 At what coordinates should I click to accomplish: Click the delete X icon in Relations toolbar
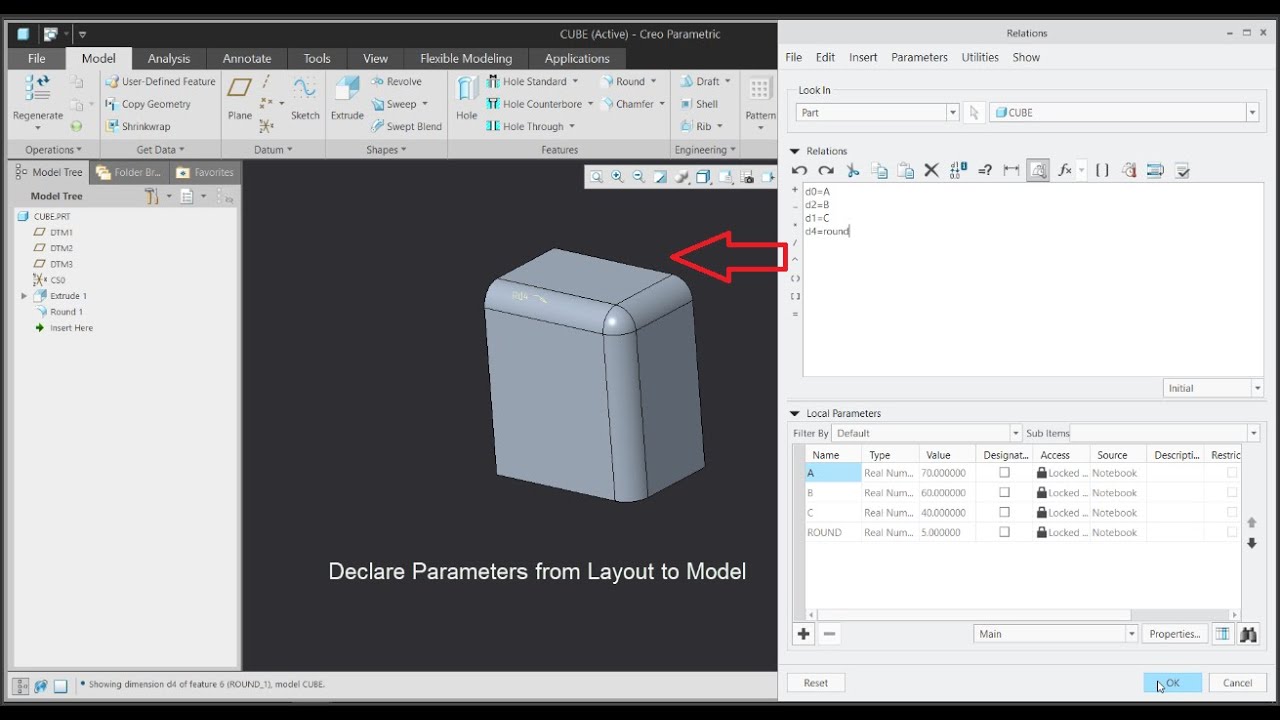[931, 171]
